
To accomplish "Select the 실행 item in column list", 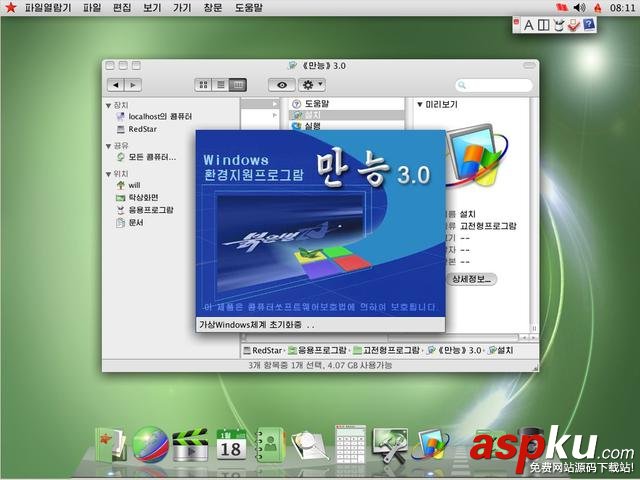I will tap(347, 126).
